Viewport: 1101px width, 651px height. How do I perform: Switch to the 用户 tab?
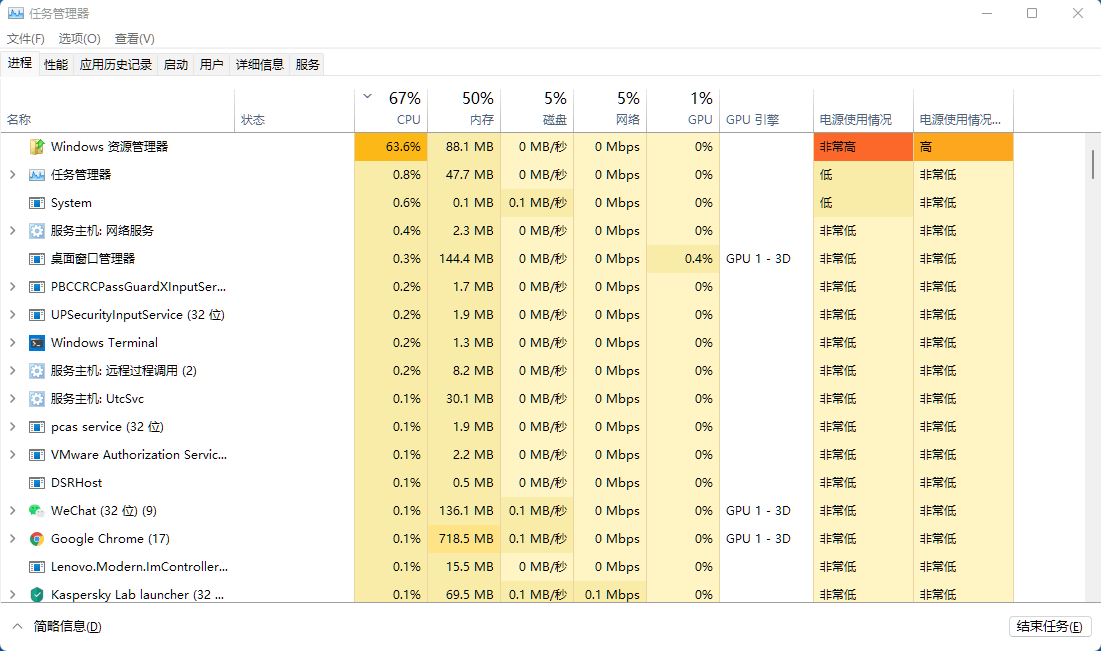211,65
